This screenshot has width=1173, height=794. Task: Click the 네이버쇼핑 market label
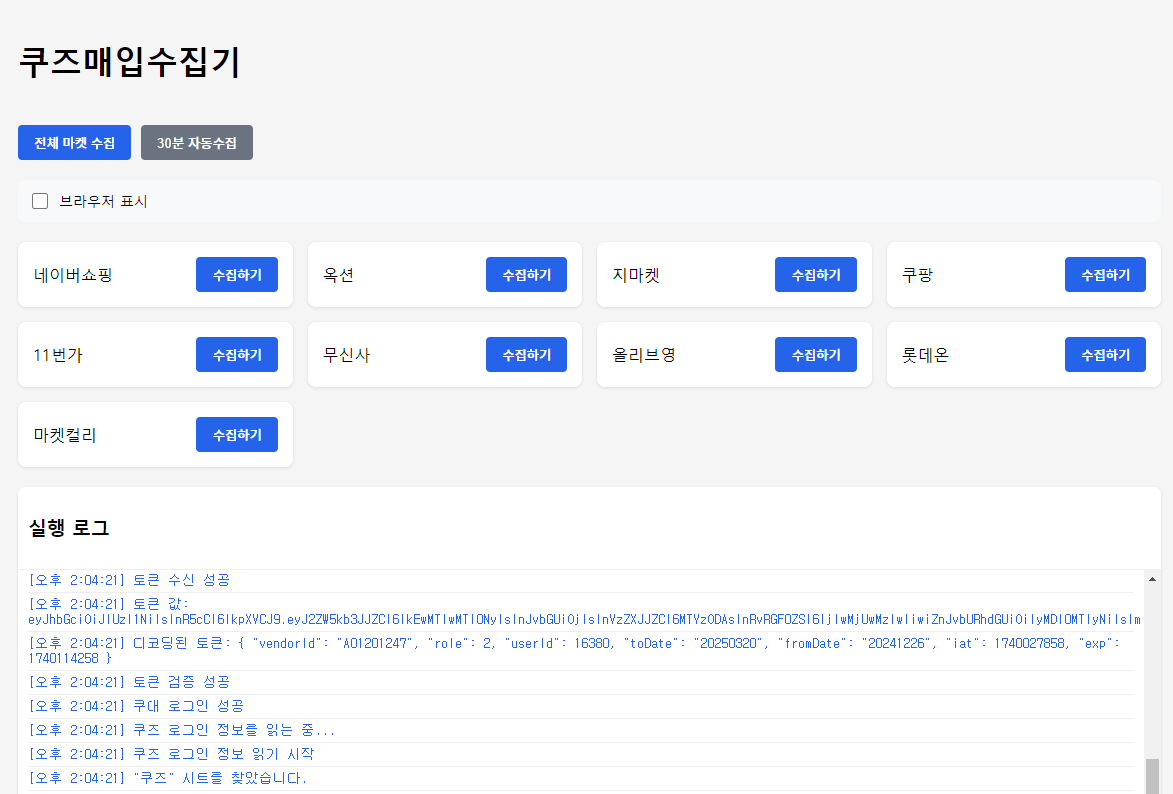tap(73, 275)
